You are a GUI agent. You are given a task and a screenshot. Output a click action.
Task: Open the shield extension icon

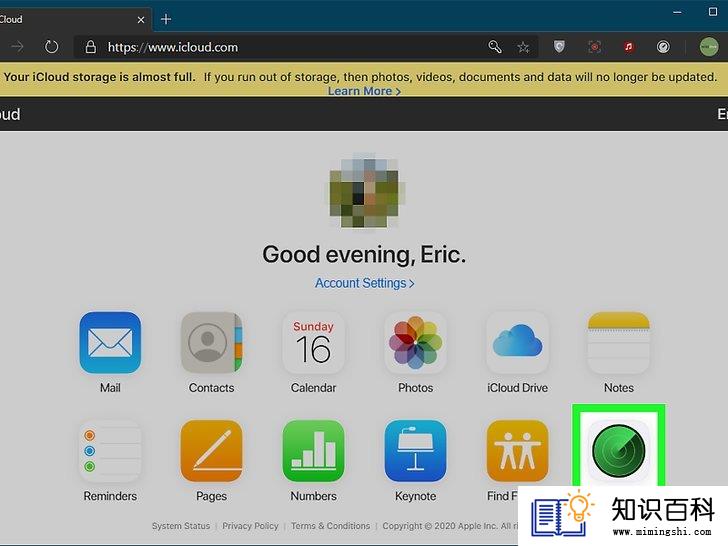(559, 47)
